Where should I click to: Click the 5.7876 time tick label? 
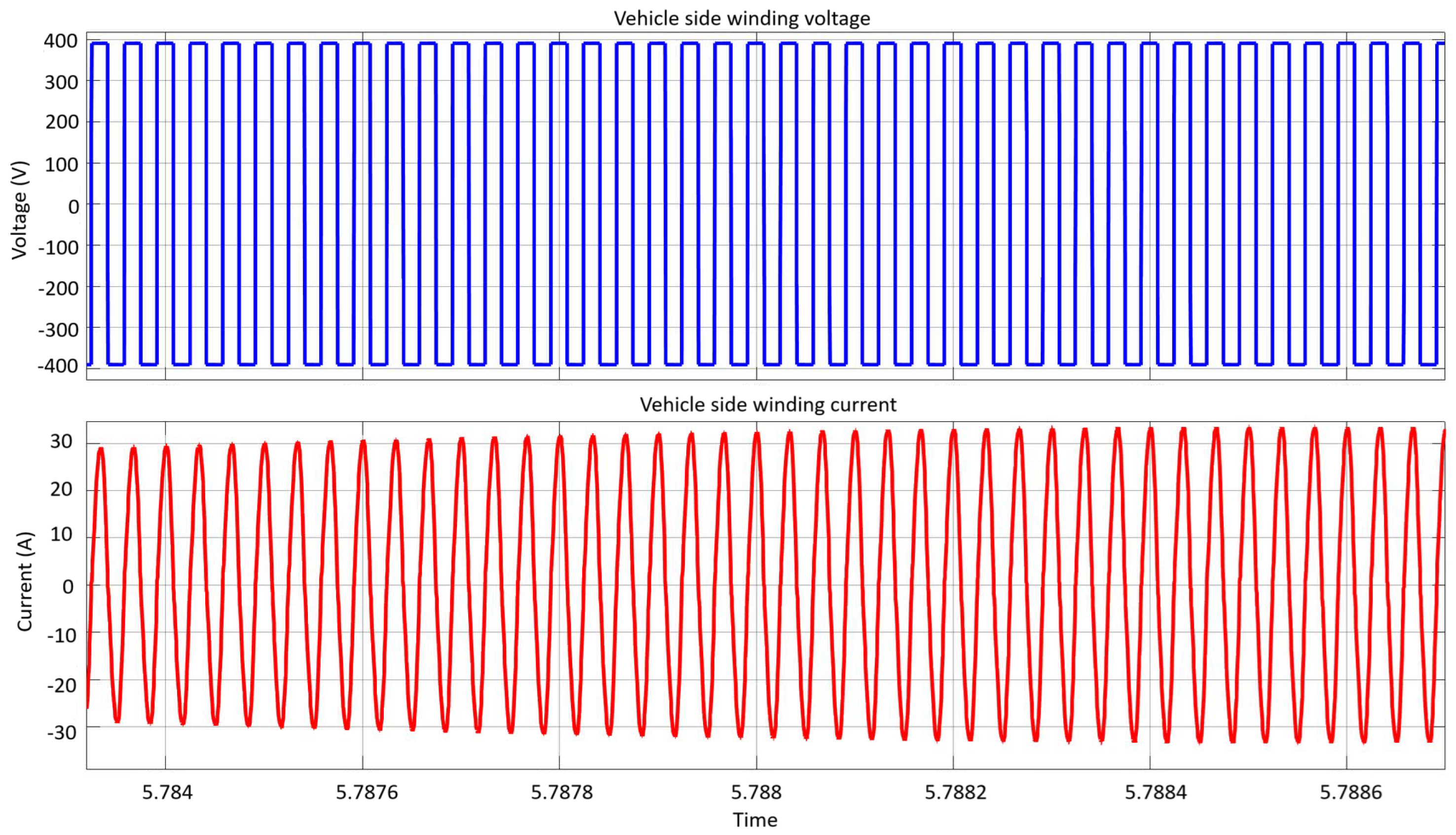[366, 793]
